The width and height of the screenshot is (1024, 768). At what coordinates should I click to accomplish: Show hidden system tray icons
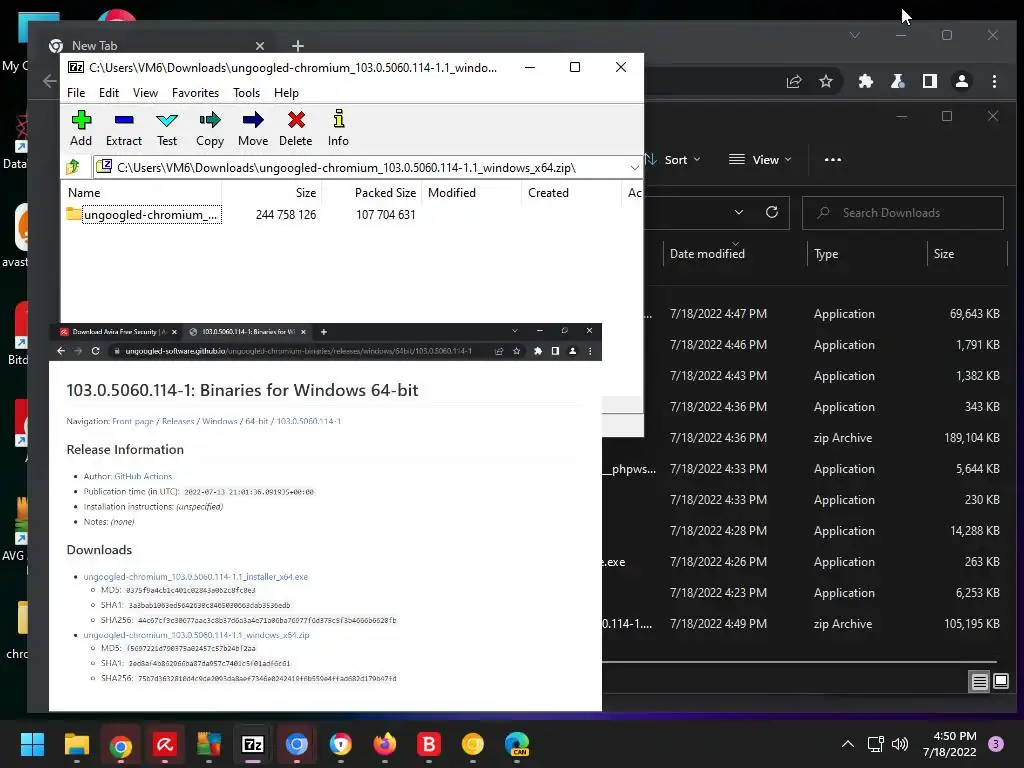tap(848, 744)
